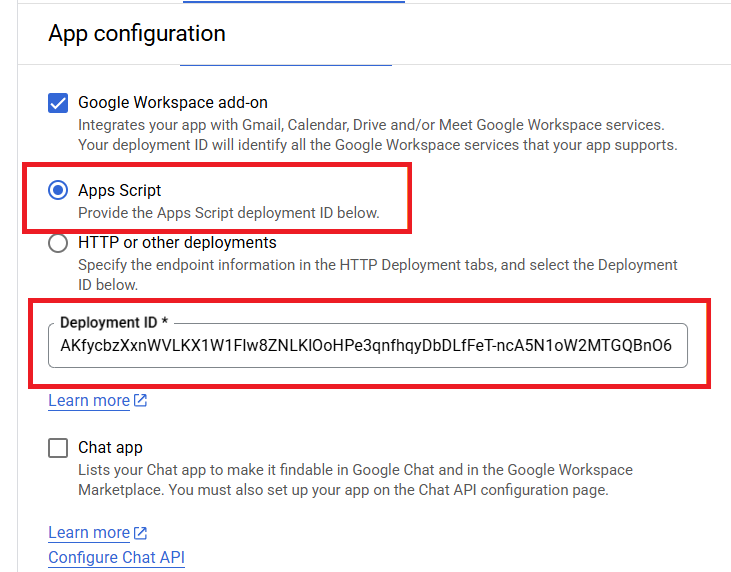Click external-link icon beside Deployment ID Learn more
This screenshot has height=572, width=731.
click(140, 400)
